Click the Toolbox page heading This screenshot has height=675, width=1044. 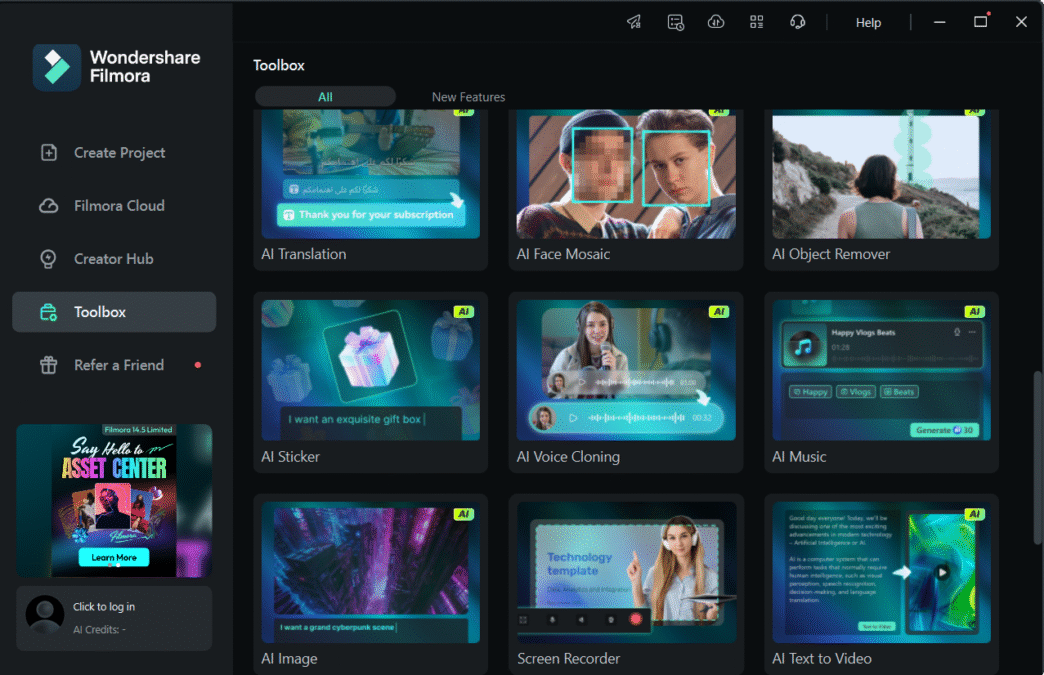pyautogui.click(x=279, y=65)
